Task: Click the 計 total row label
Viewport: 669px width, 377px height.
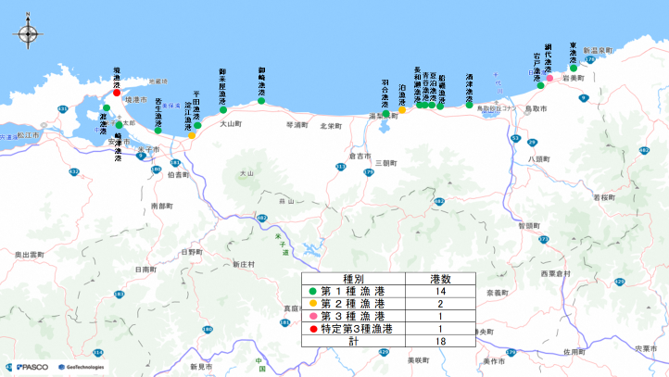Action: coord(353,341)
